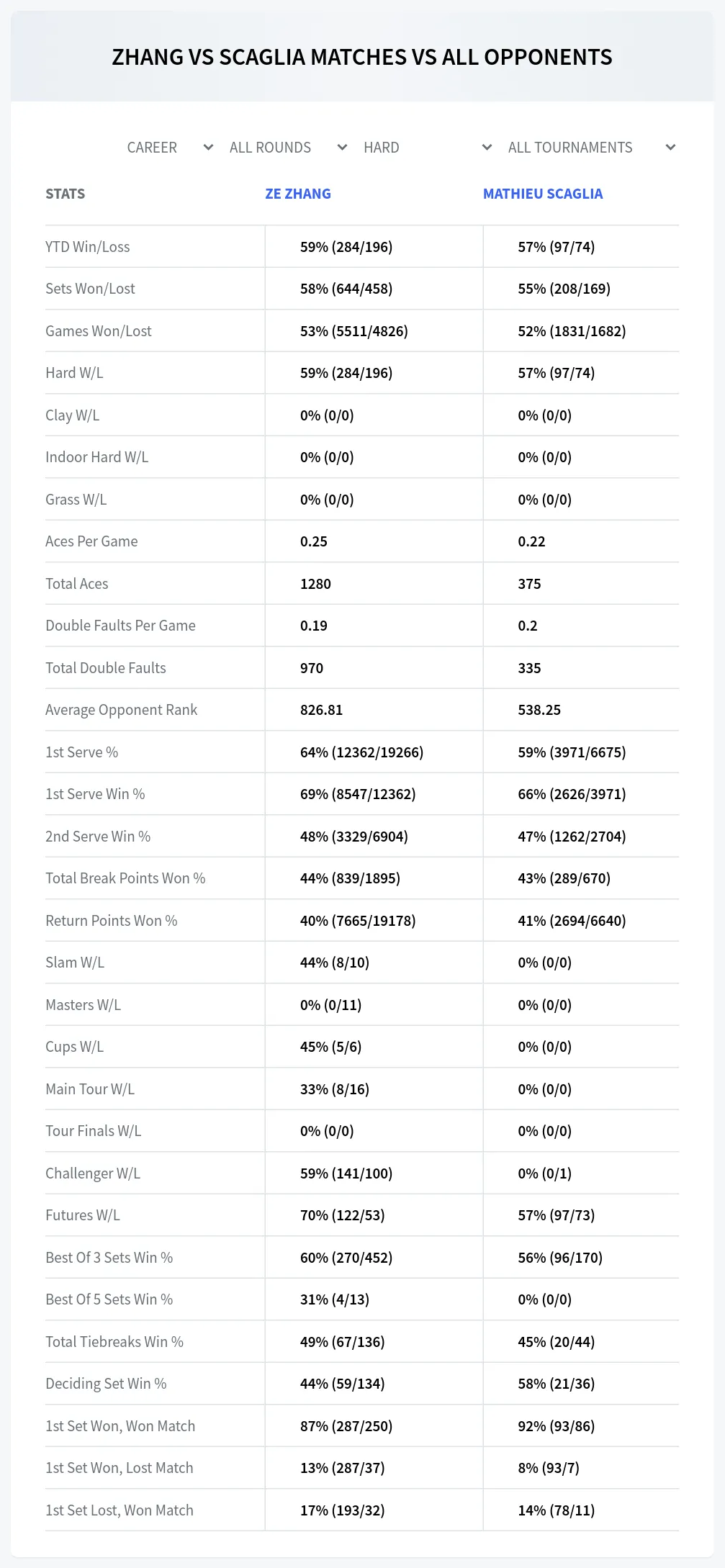Open the ZE ZHANG player link
Image resolution: width=725 pixels, height=1568 pixels.
click(298, 194)
